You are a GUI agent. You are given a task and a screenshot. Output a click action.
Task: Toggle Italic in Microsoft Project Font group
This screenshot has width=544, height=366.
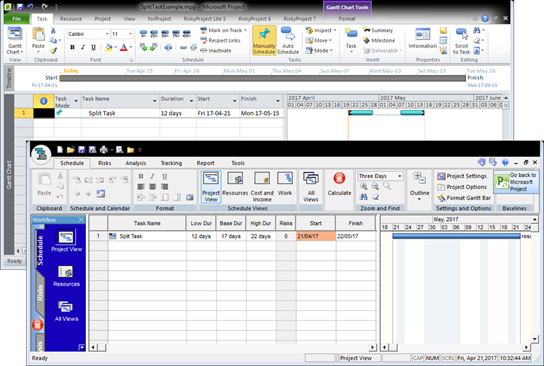click(83, 47)
